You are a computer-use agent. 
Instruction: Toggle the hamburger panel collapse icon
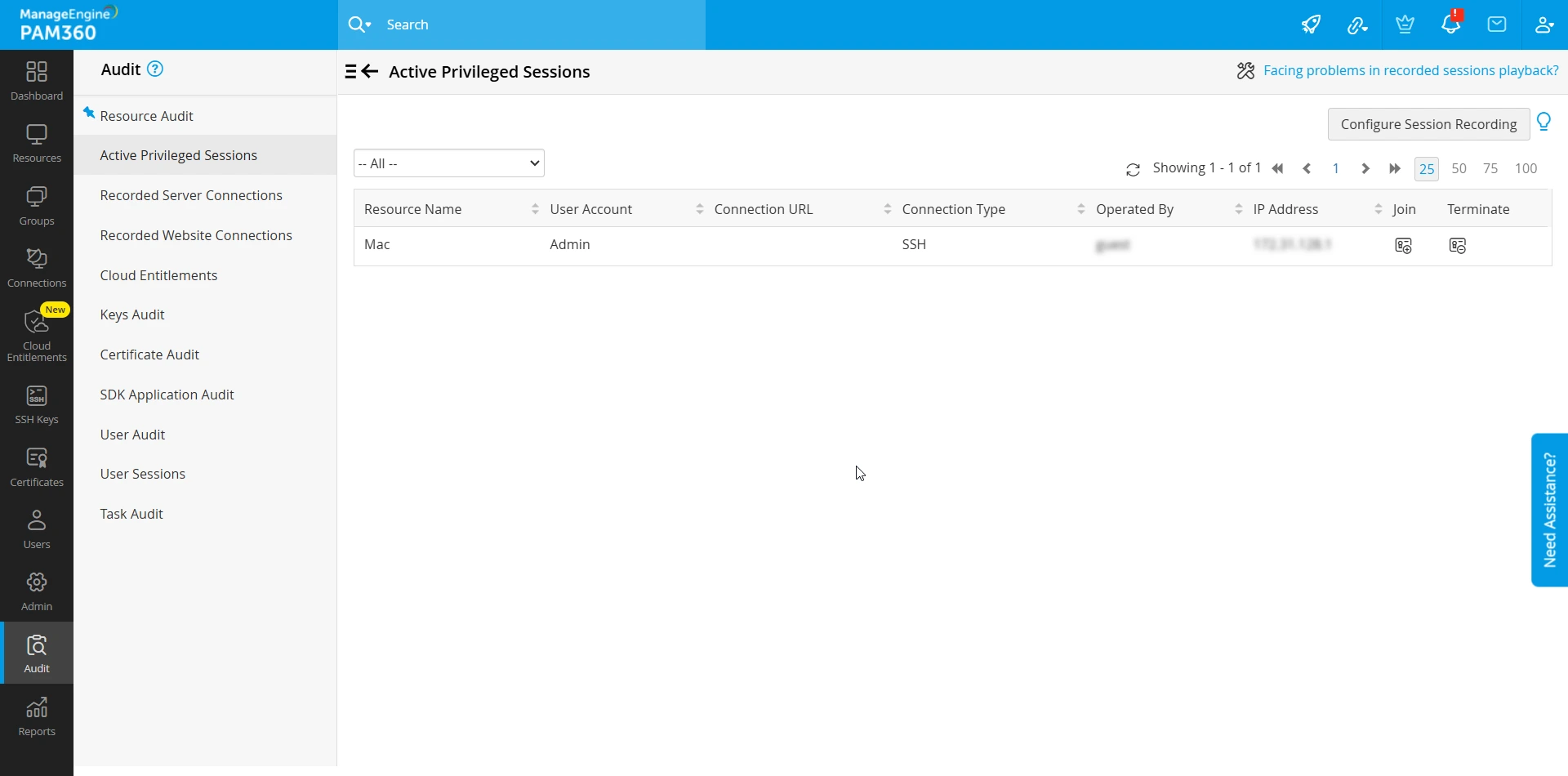[350, 72]
